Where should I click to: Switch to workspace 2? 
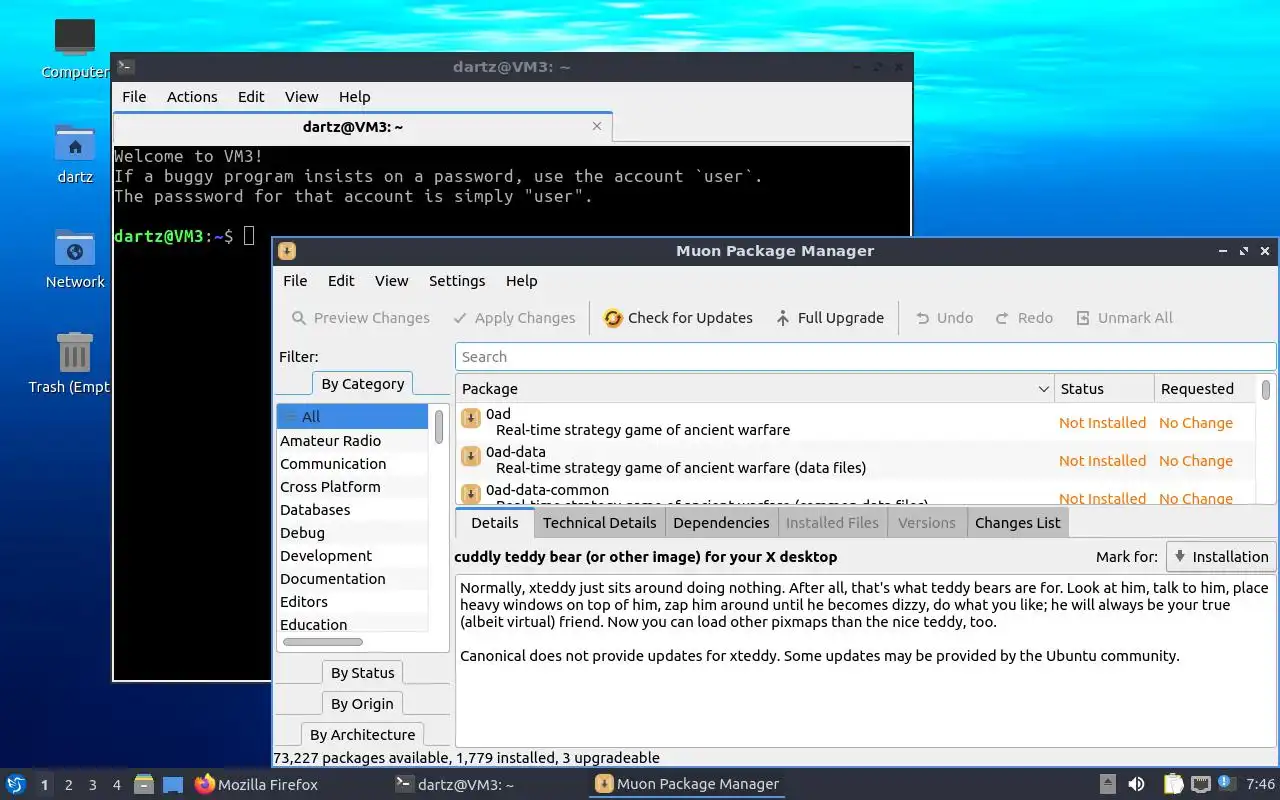69,785
